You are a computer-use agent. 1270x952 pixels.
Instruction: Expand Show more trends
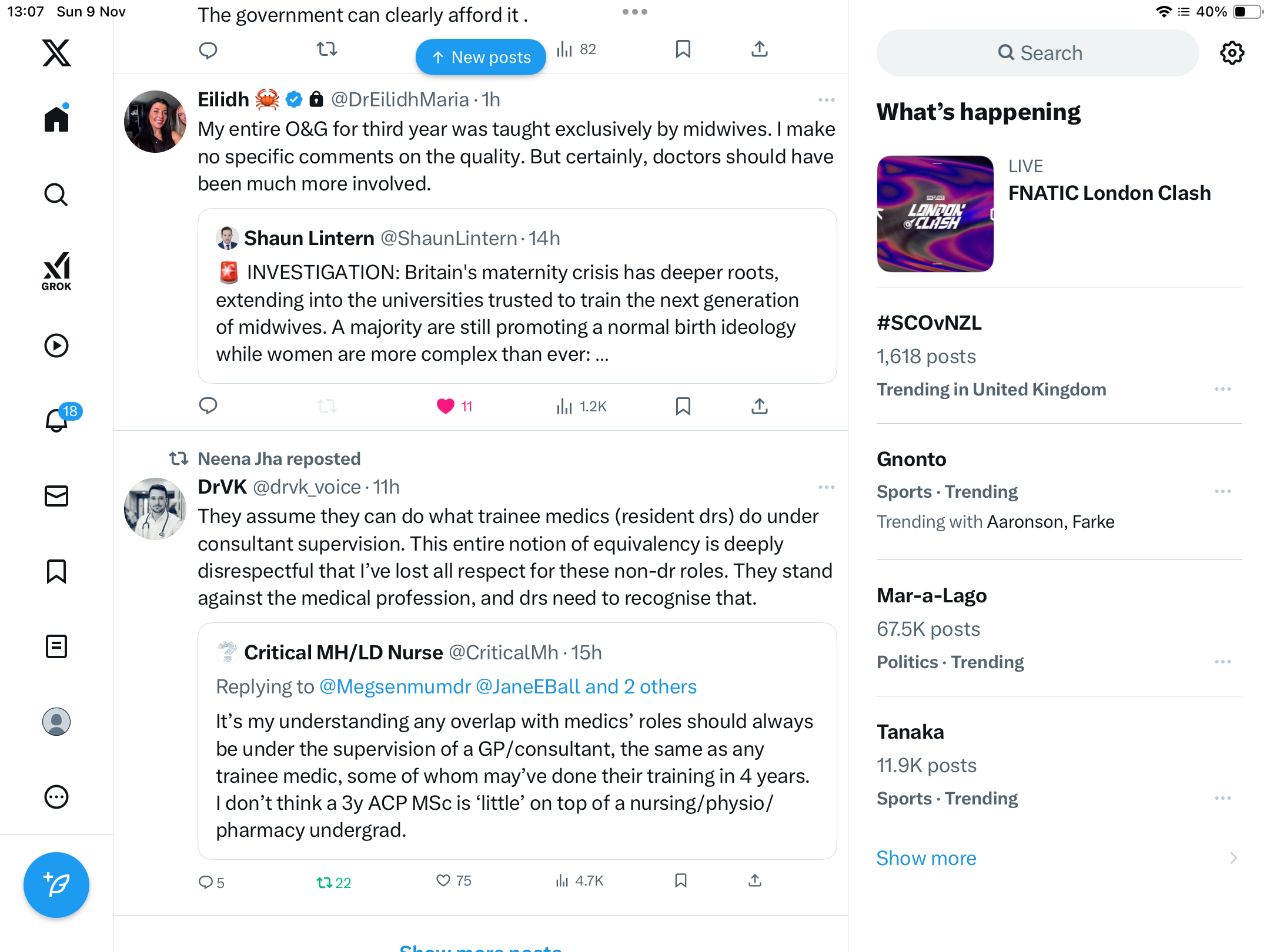pyautogui.click(x=926, y=858)
